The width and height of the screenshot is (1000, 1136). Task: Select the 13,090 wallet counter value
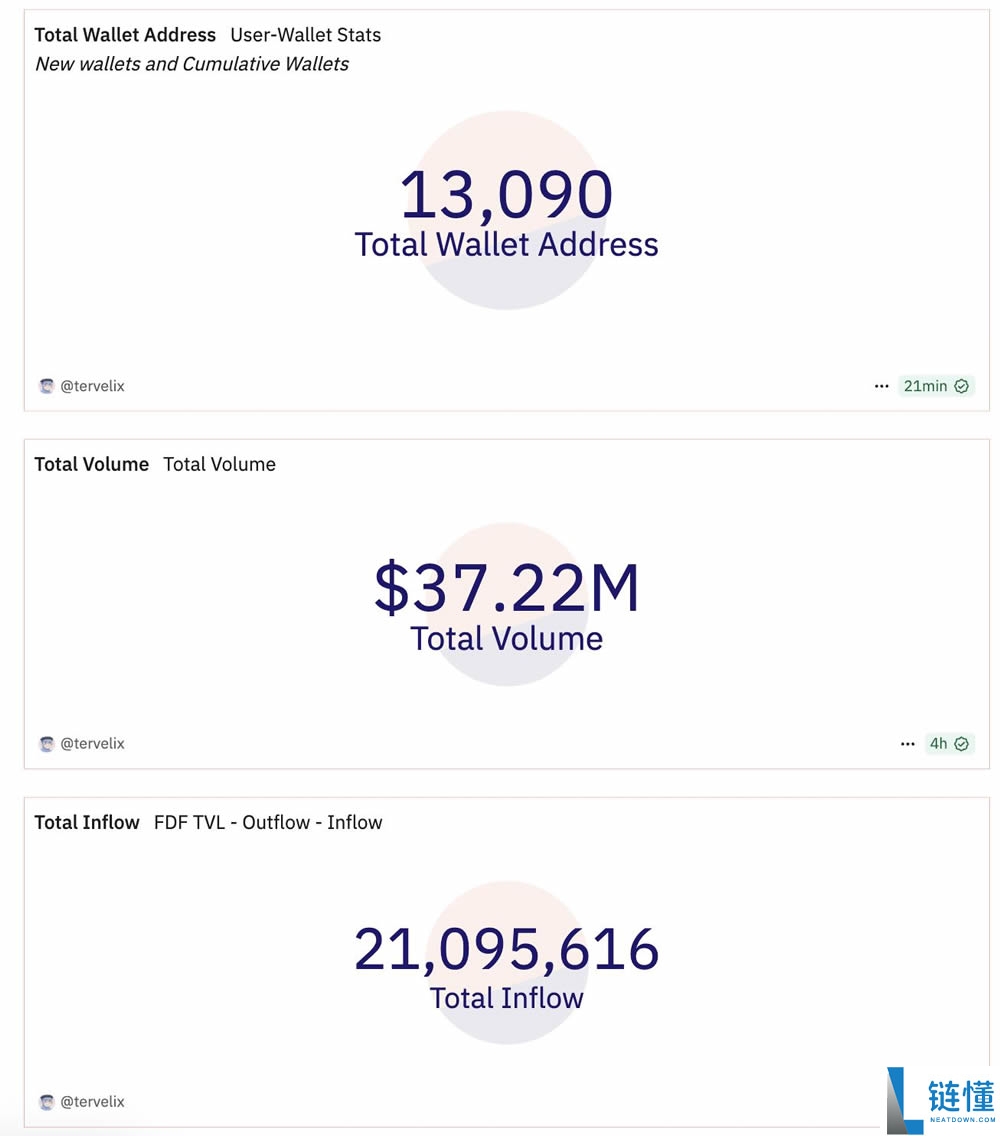click(506, 195)
